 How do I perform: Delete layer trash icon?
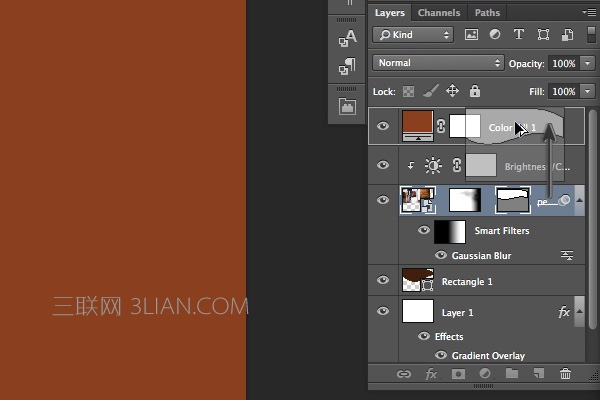click(x=565, y=373)
